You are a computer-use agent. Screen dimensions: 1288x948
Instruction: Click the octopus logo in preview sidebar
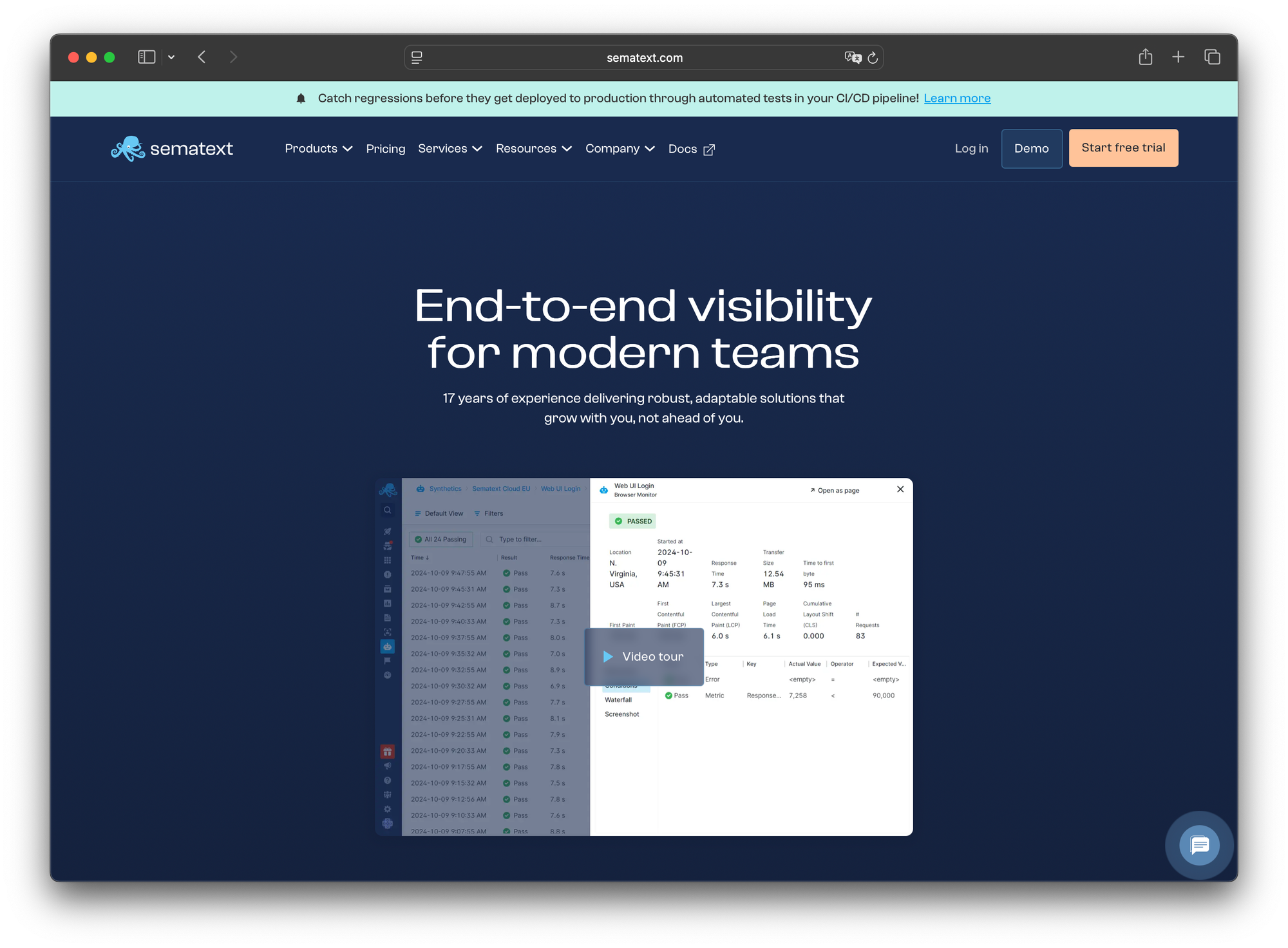[x=388, y=490]
